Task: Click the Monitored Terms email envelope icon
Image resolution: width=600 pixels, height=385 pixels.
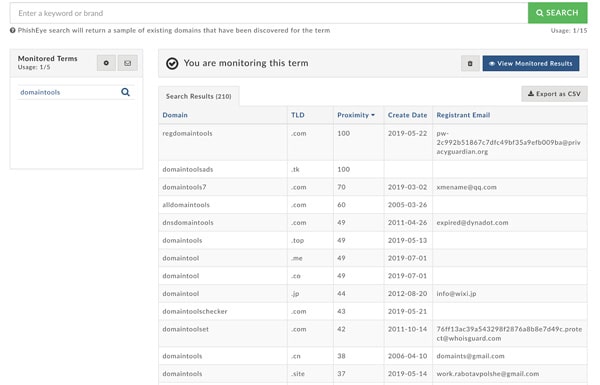Action: coord(127,63)
